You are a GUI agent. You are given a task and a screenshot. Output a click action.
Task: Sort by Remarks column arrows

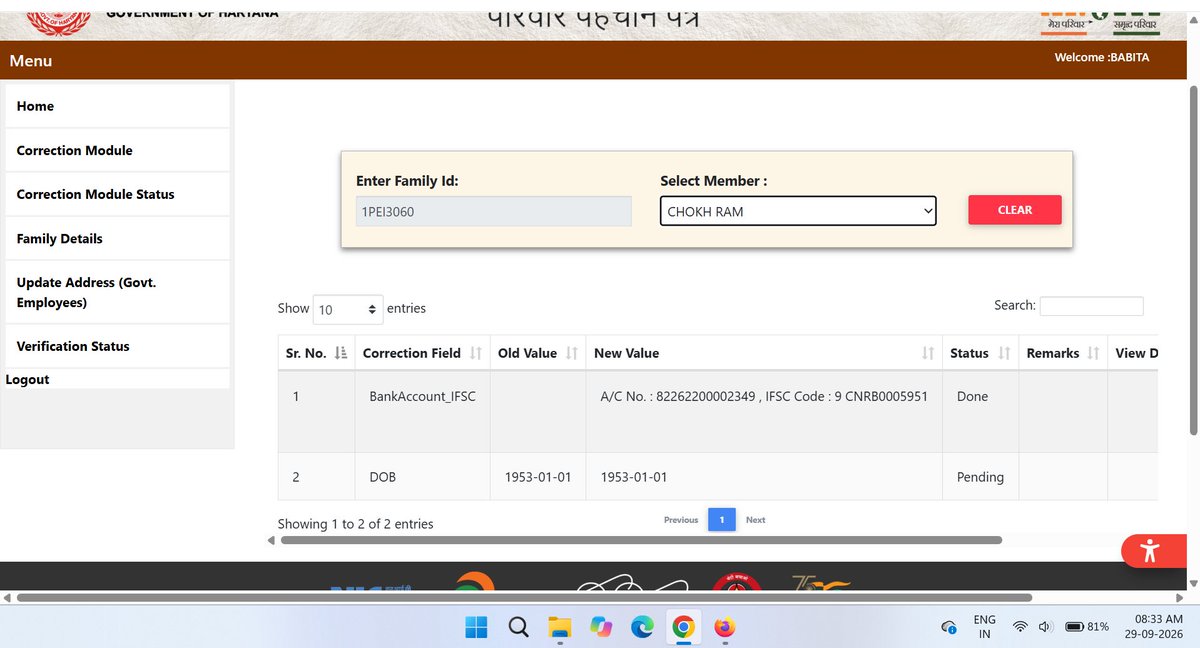1093,353
